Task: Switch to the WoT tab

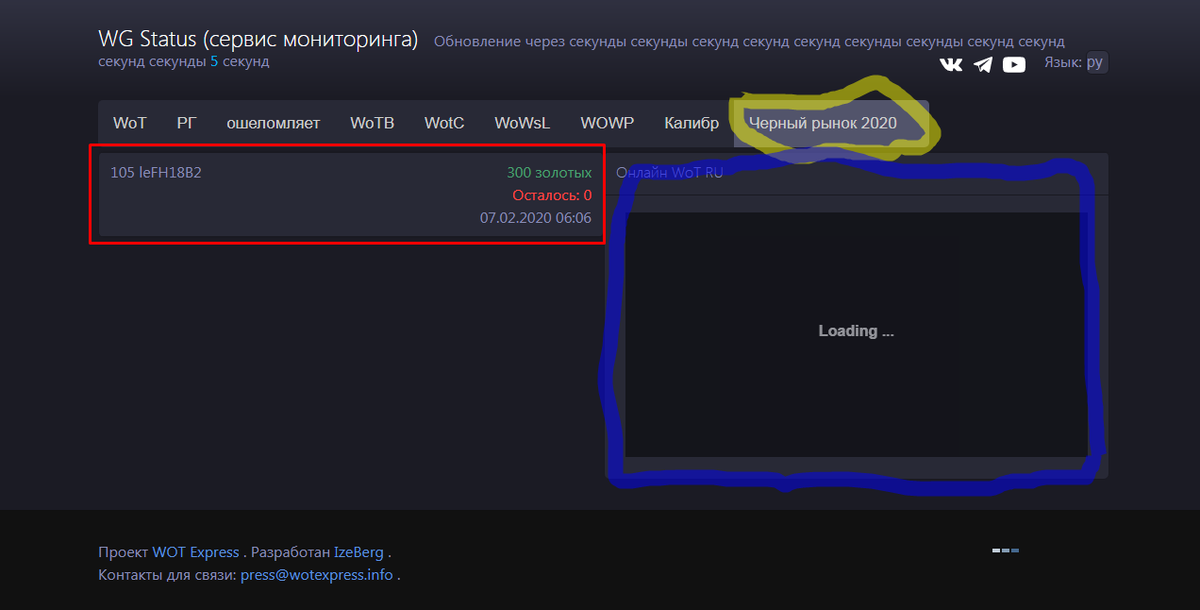Action: click(x=130, y=123)
